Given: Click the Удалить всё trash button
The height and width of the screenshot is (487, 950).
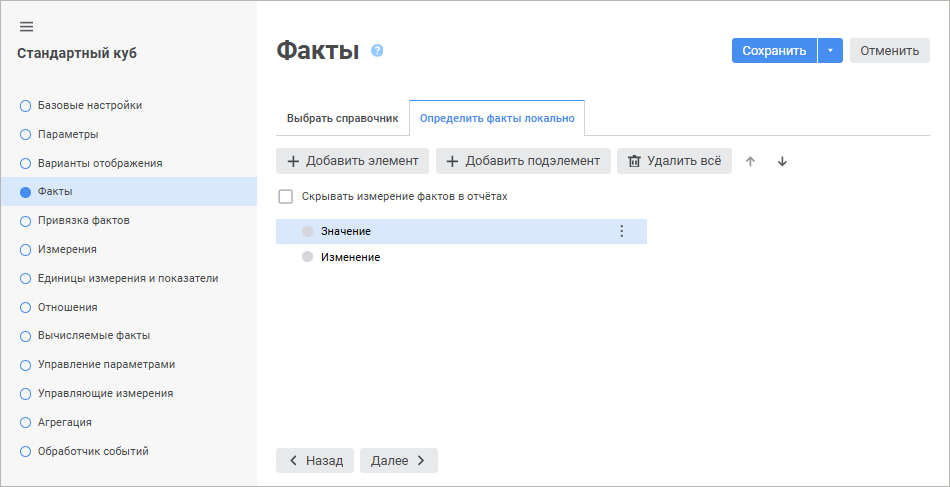Looking at the screenshot, I should (x=674, y=161).
